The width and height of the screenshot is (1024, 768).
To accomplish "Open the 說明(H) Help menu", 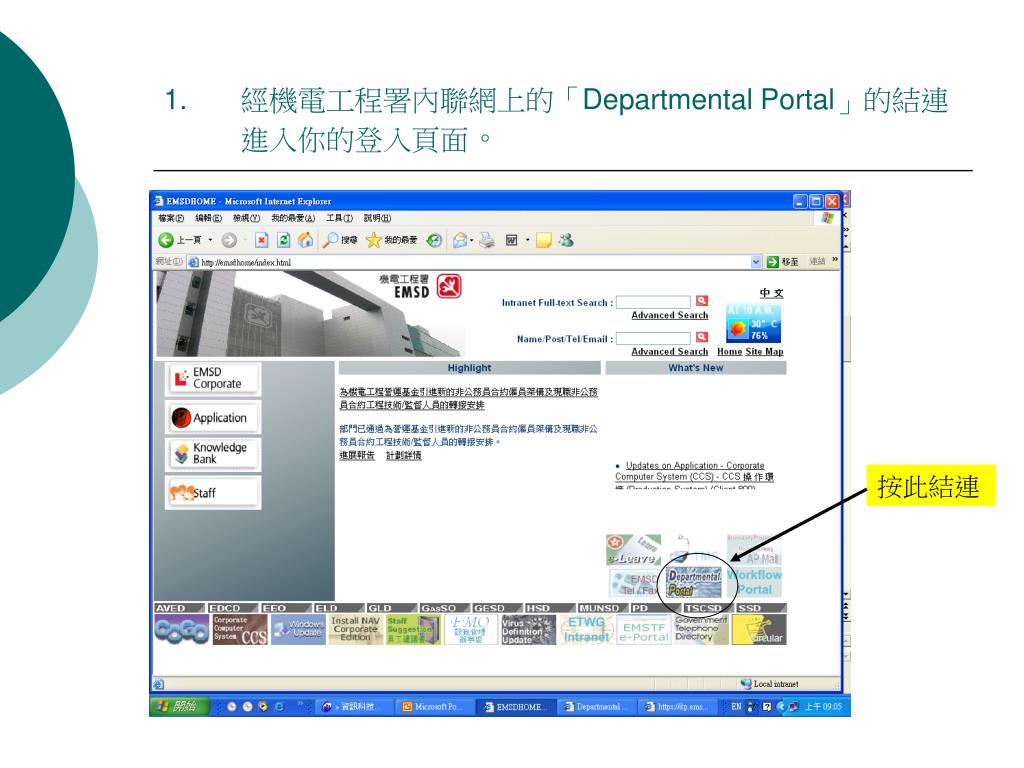I will (x=377, y=218).
